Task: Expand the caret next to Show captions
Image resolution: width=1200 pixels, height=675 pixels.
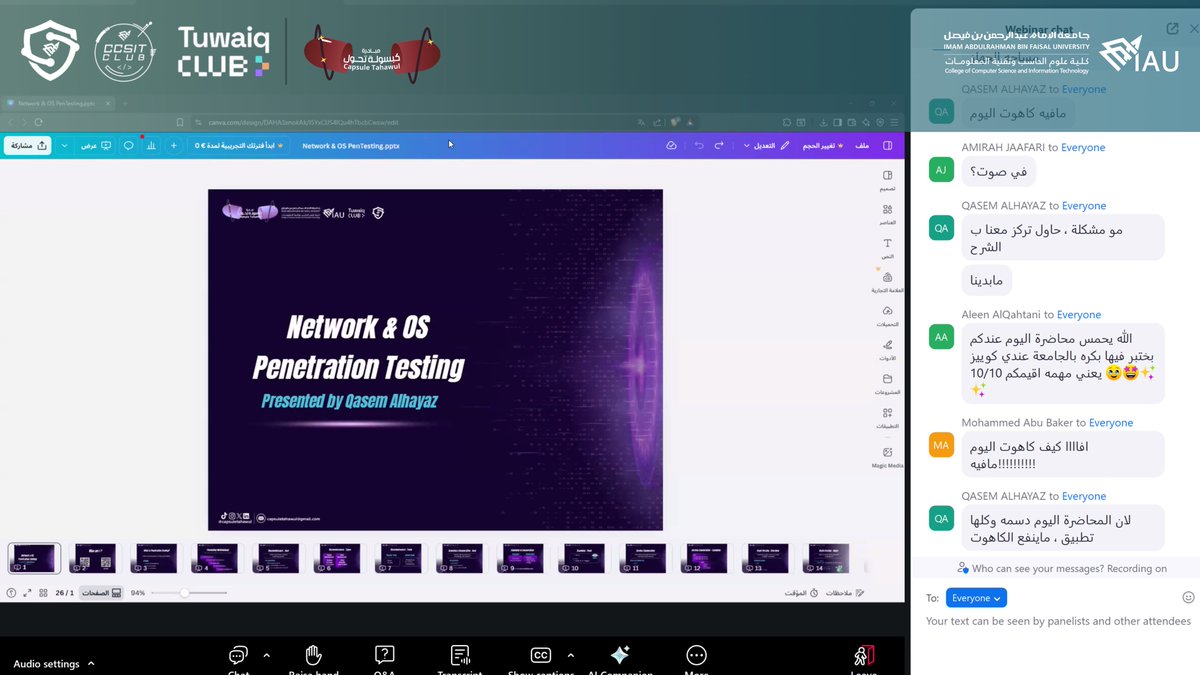Action: point(570,656)
